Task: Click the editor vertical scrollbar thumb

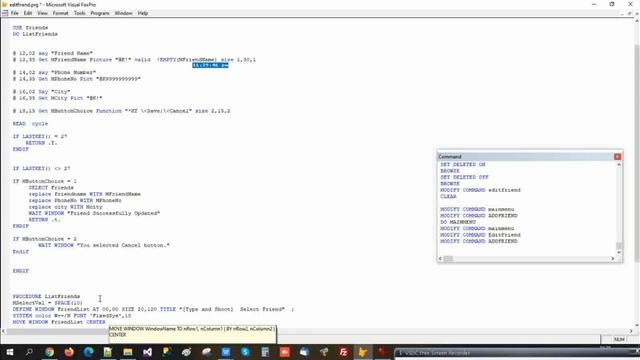Action: click(637, 153)
